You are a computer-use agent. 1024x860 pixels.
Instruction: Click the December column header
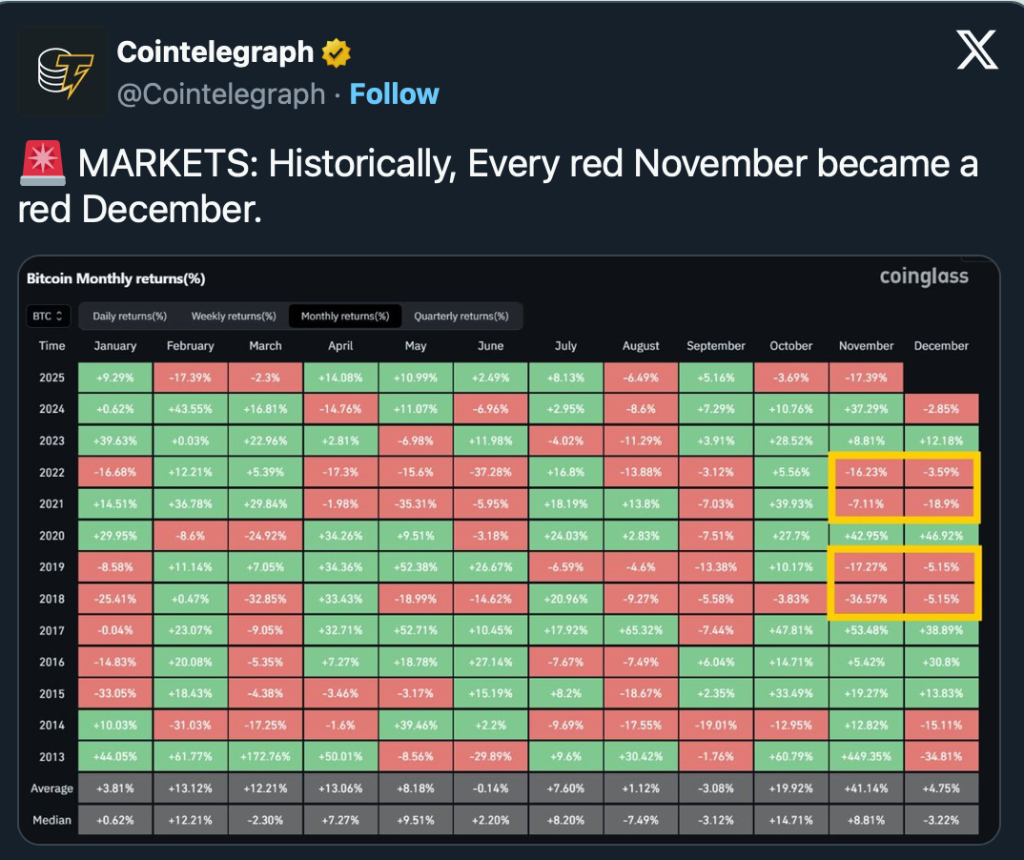point(941,346)
